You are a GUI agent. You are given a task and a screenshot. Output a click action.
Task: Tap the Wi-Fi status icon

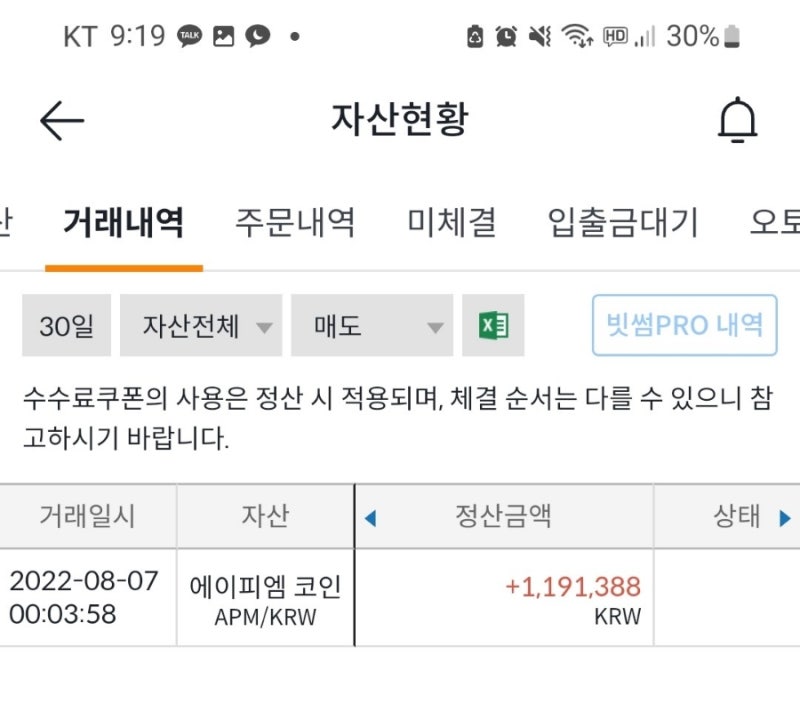coord(577,36)
